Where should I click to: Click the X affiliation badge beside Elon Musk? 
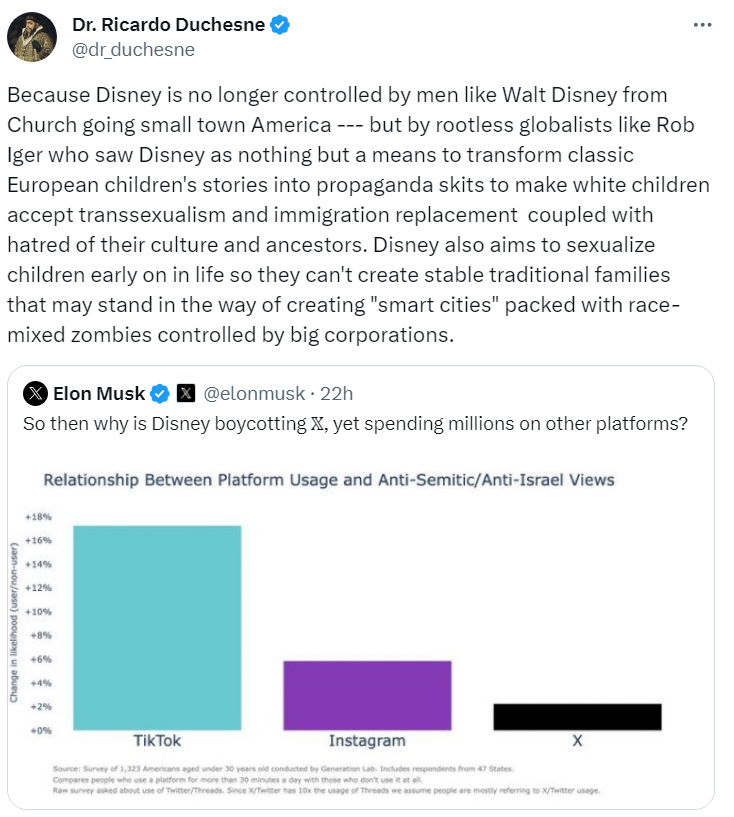coord(186,392)
